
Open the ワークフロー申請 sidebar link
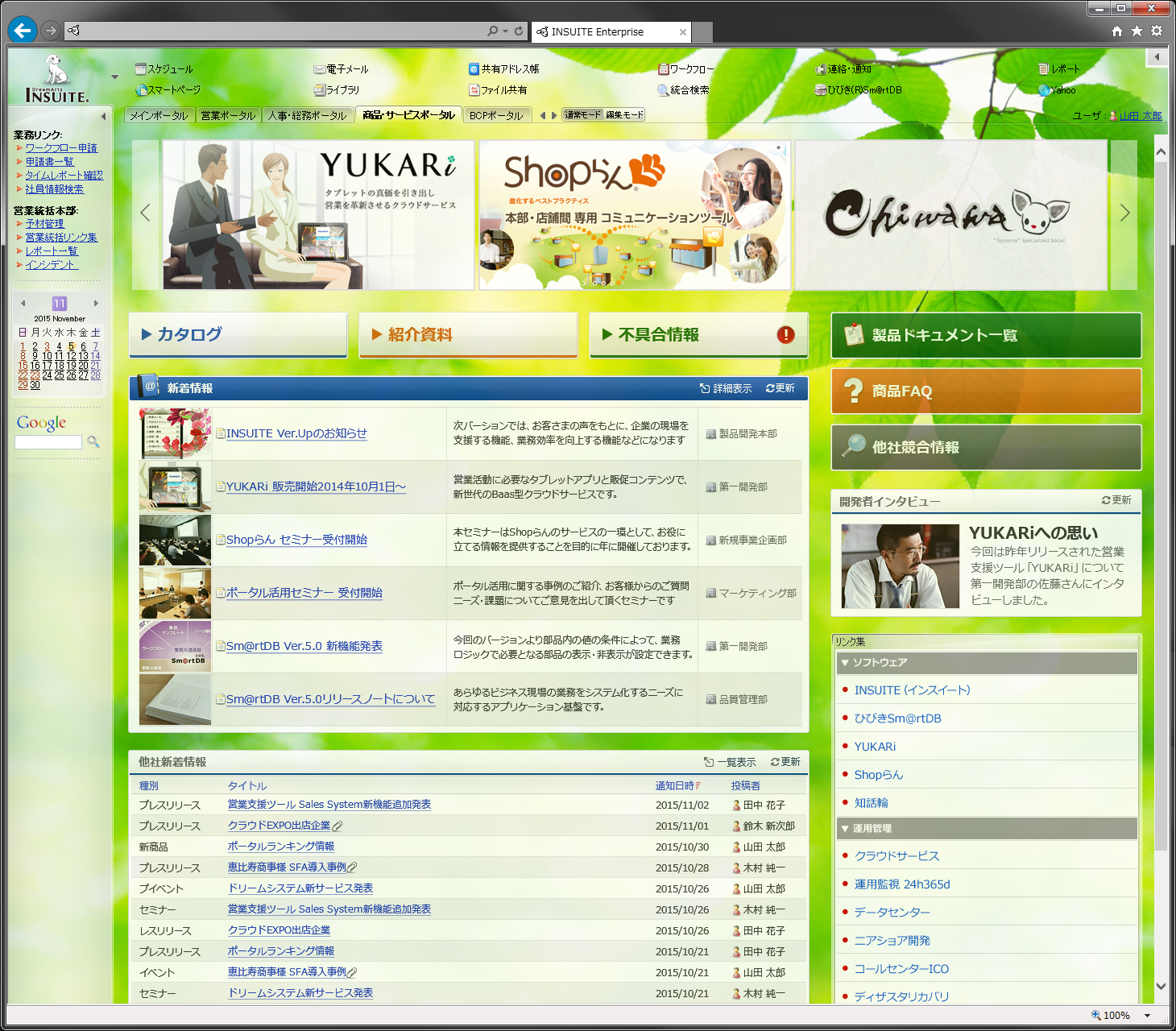click(x=61, y=148)
